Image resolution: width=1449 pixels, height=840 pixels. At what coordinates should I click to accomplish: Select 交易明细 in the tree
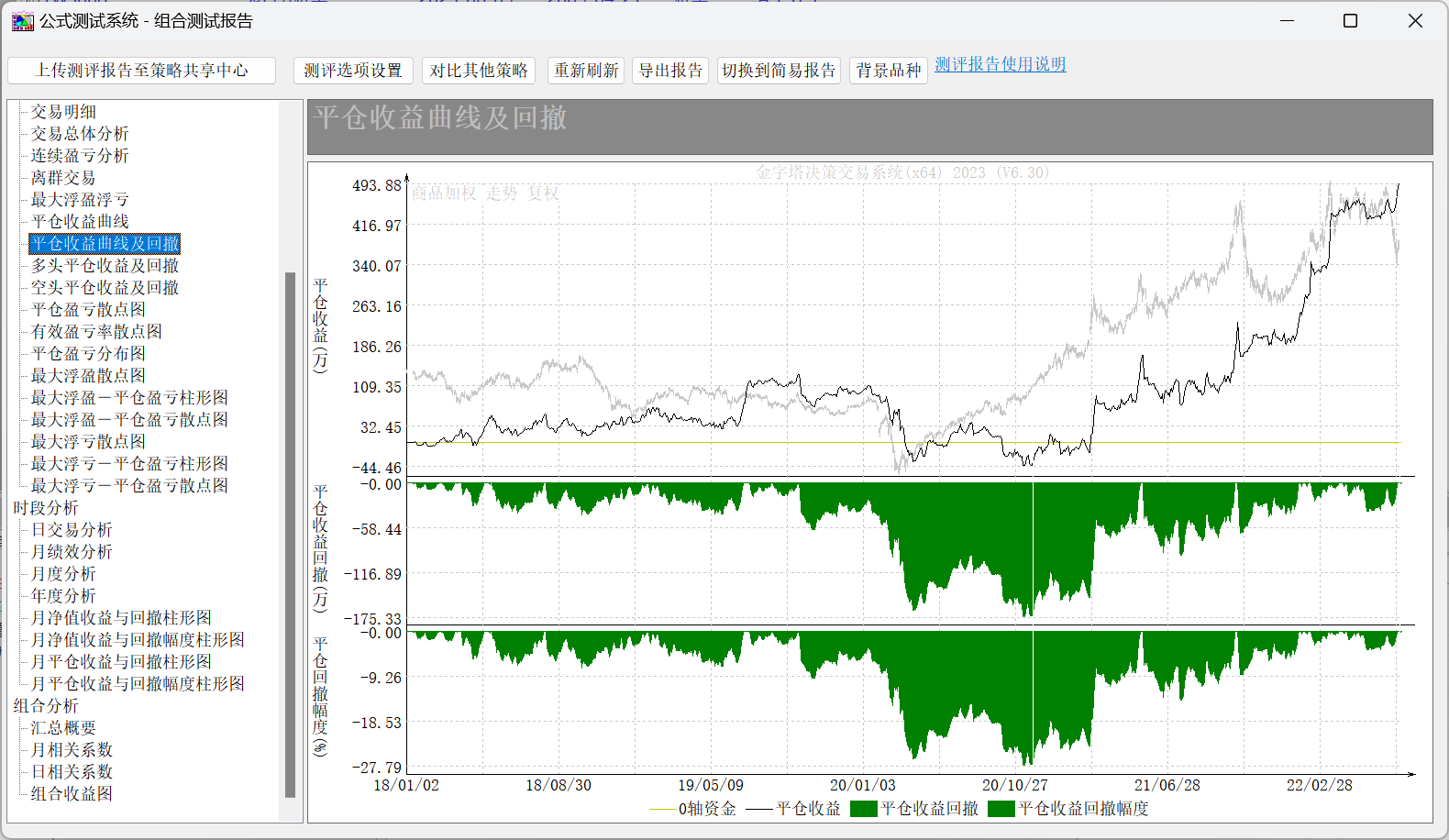[x=63, y=112]
